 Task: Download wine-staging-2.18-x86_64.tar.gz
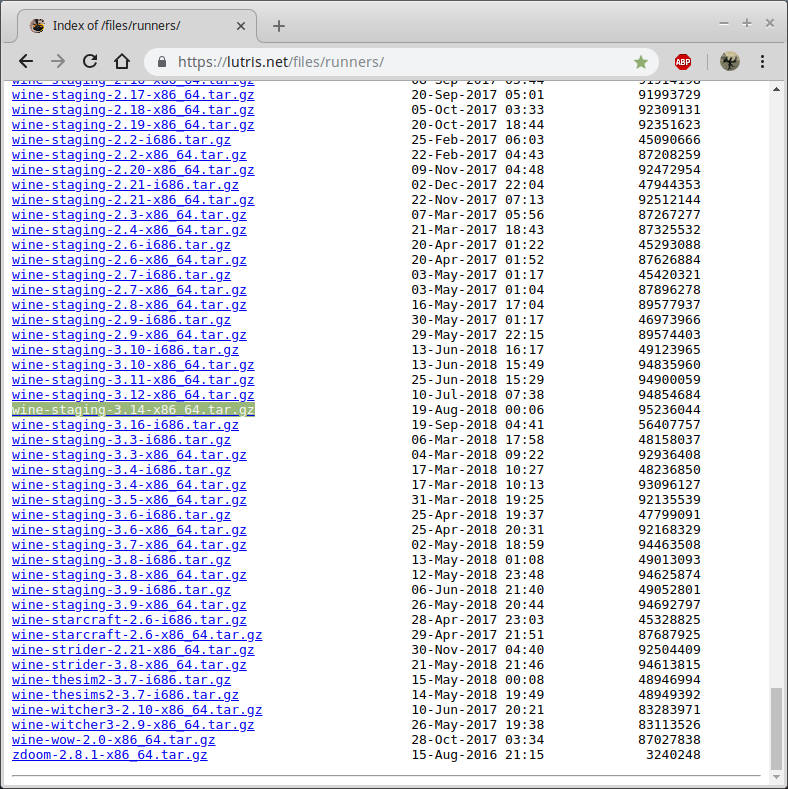pyautogui.click(x=133, y=110)
